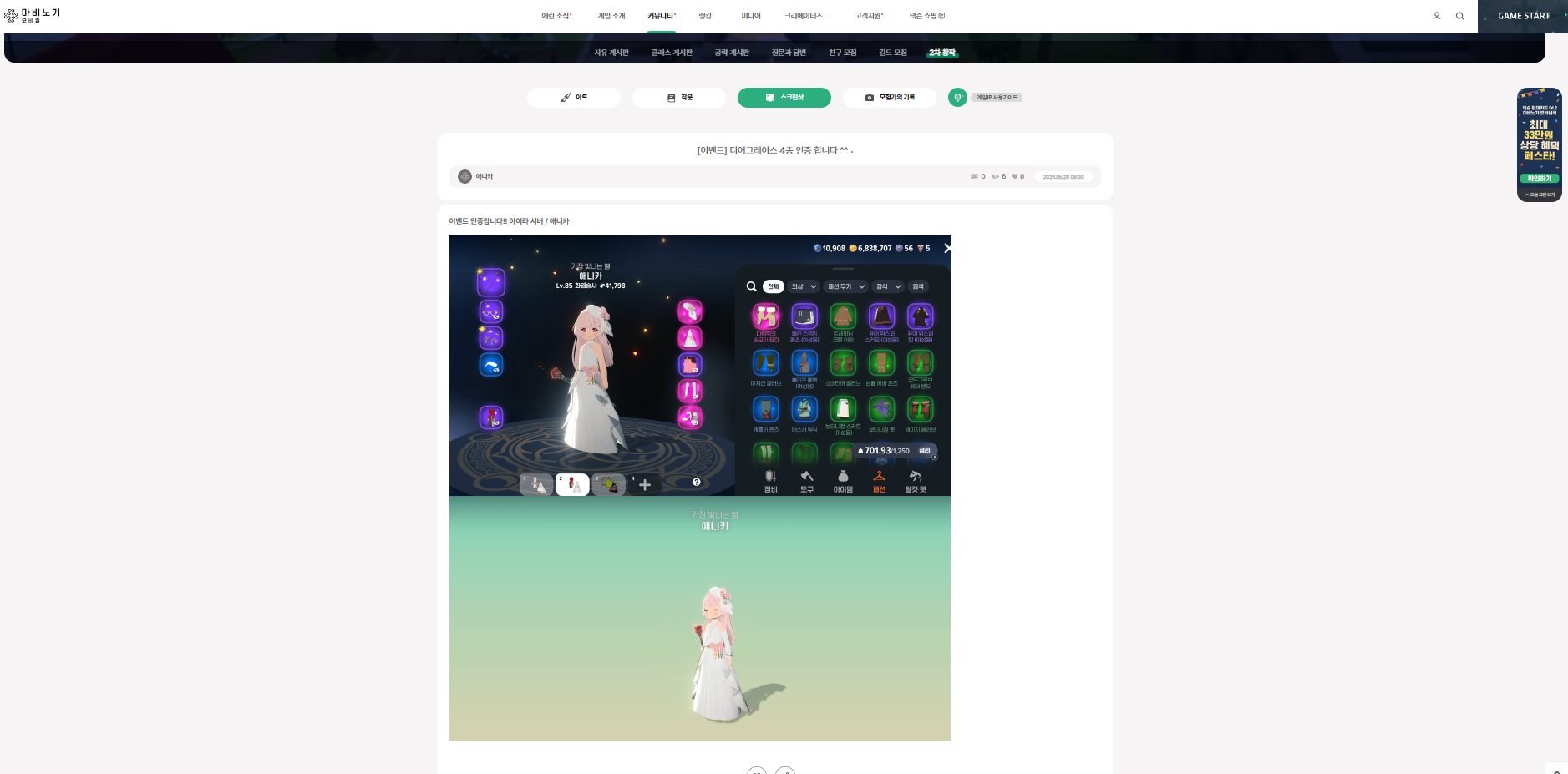The height and width of the screenshot is (774, 1568).
Task: Select the wand weapon slot in game screenshot
Action: tap(491, 282)
